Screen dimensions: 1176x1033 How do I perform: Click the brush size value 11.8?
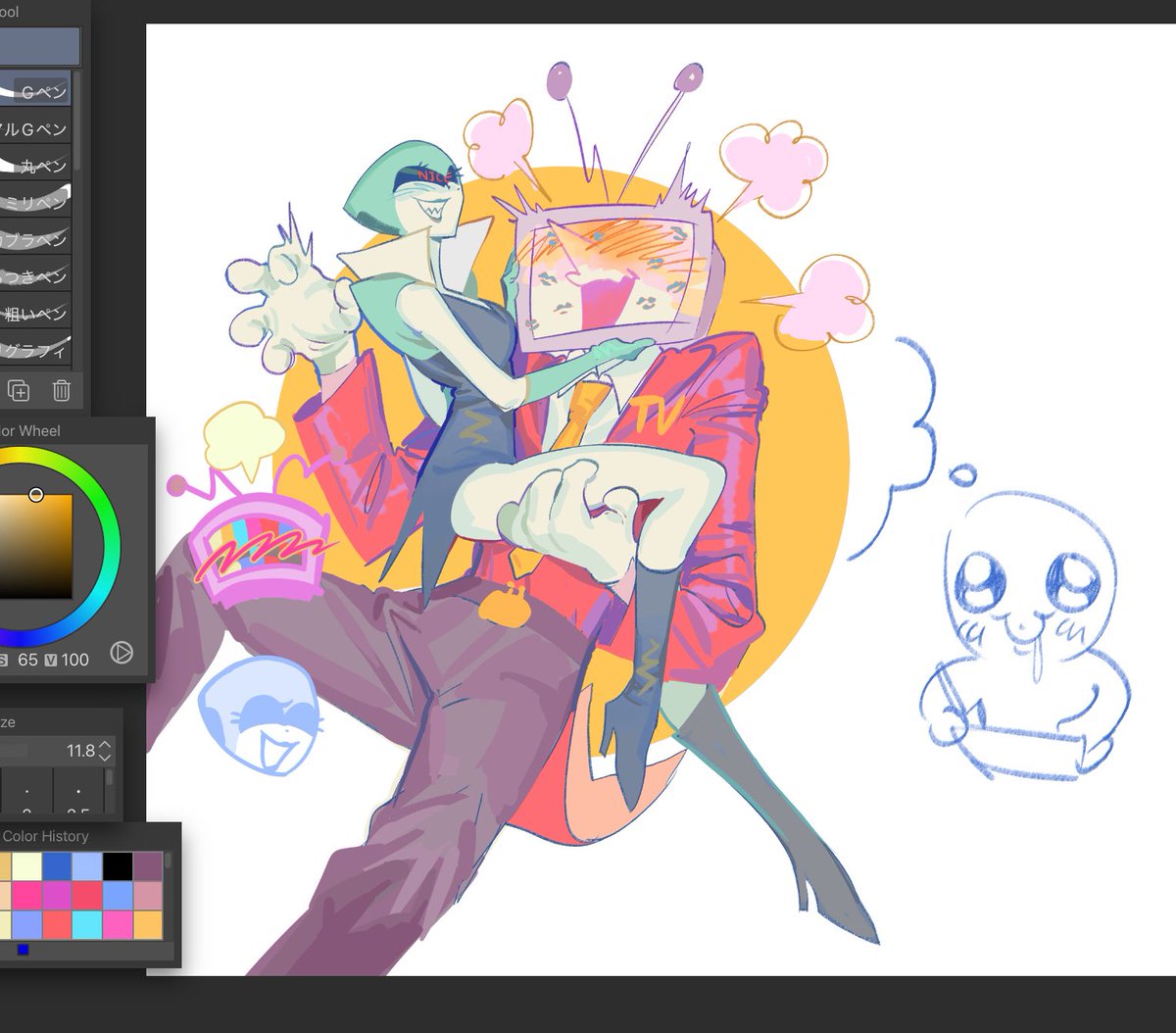[80, 751]
